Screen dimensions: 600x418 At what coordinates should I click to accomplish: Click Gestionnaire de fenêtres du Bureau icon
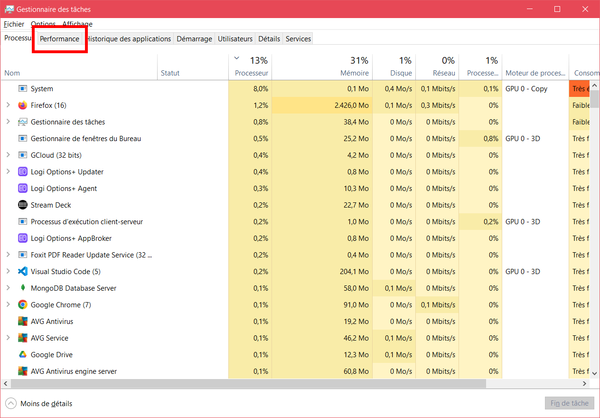coord(23,139)
